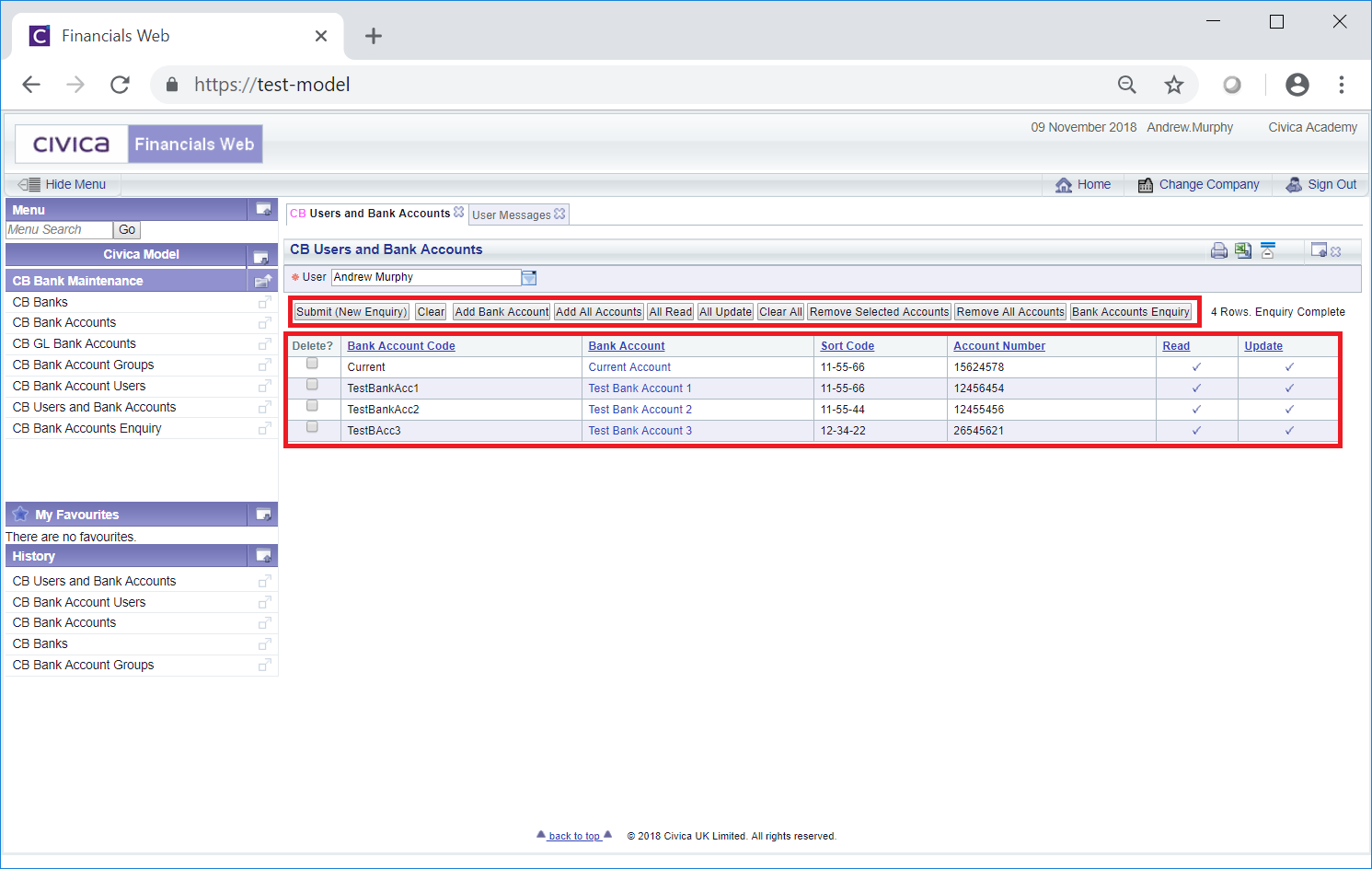This screenshot has width=1372, height=869.
Task: Open new-window icon for CB Banks in CB Bank Maintenance
Action: point(265,302)
